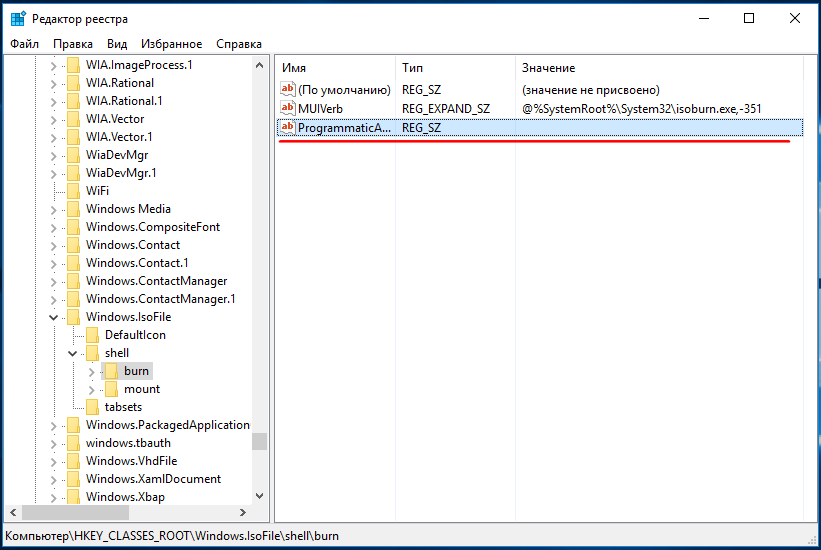Open the Файл menu
This screenshot has height=550, width=821.
tap(25, 44)
